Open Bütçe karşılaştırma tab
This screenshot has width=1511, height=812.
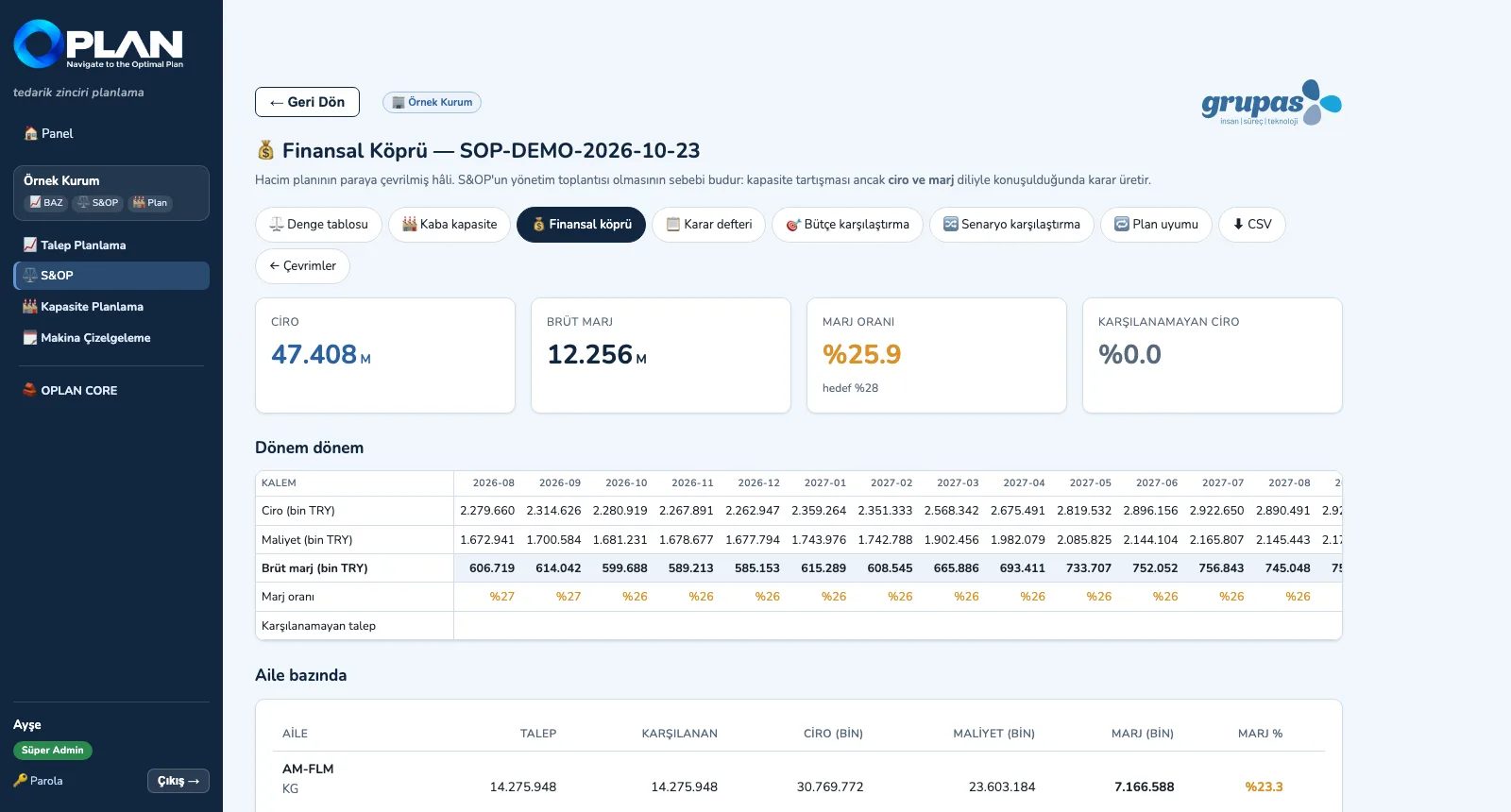tap(847, 224)
